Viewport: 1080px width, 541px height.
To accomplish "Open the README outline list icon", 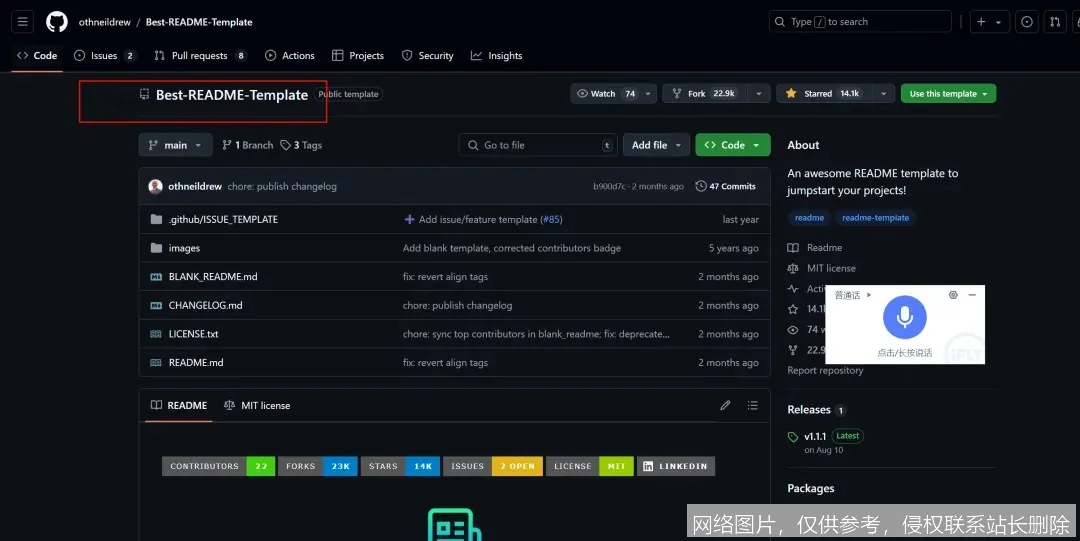I will tap(752, 405).
